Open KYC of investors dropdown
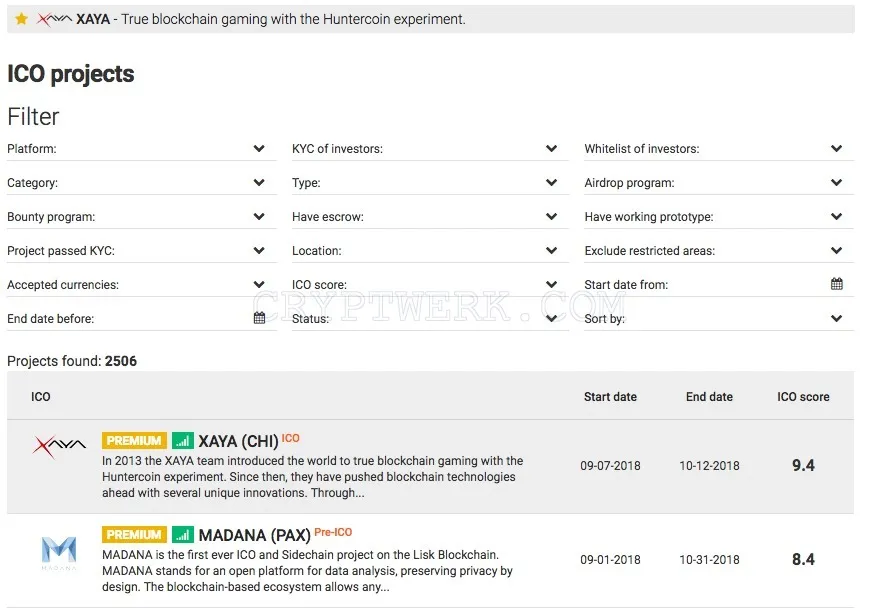Screen dimensions: 881x612 click(x=430, y=149)
